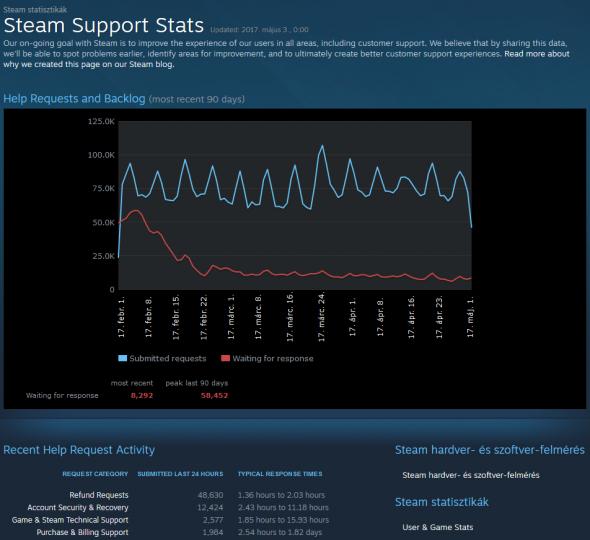This screenshot has width=590, height=540.
Task: Click the SUBMITTED LAST 24 HOURS header
Action: click(180, 474)
